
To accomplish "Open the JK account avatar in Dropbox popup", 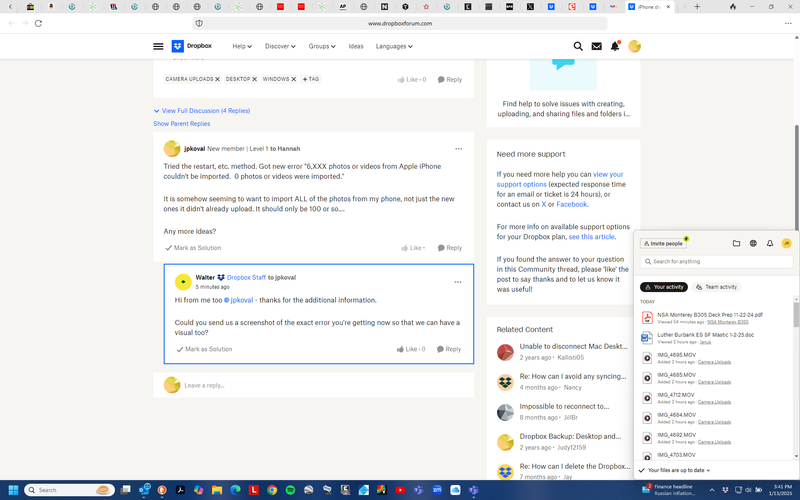I will [x=786, y=243].
